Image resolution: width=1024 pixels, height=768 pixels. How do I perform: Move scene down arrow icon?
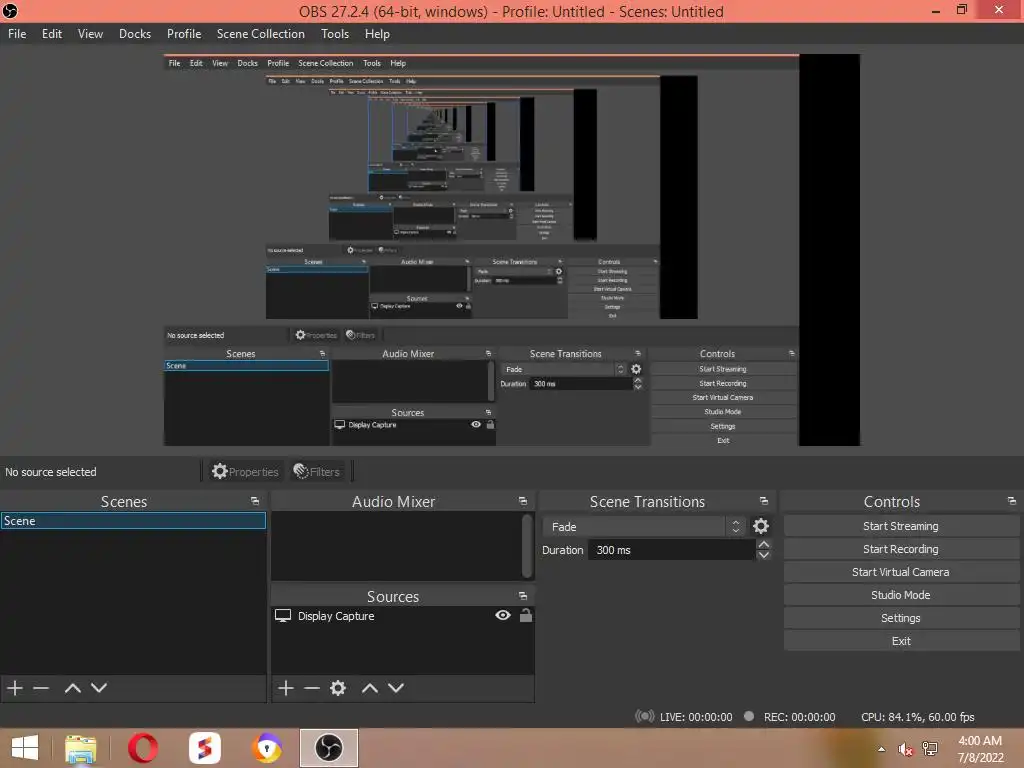pyautogui.click(x=99, y=688)
